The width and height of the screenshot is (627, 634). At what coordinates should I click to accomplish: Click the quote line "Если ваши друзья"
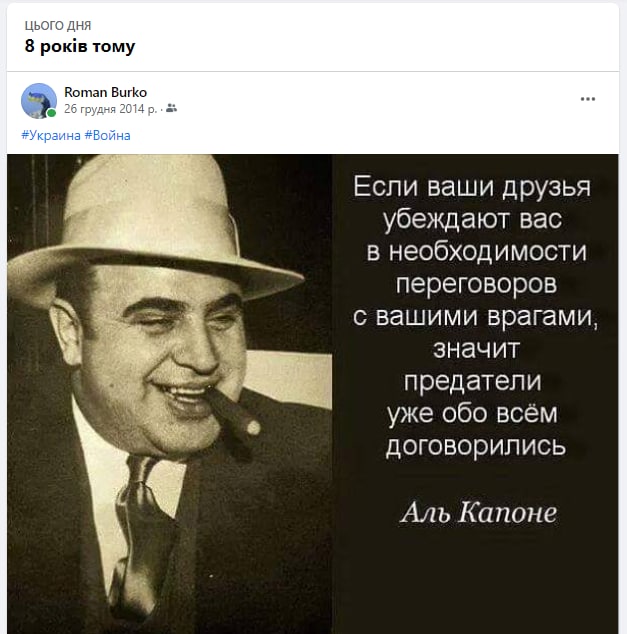tap(472, 187)
